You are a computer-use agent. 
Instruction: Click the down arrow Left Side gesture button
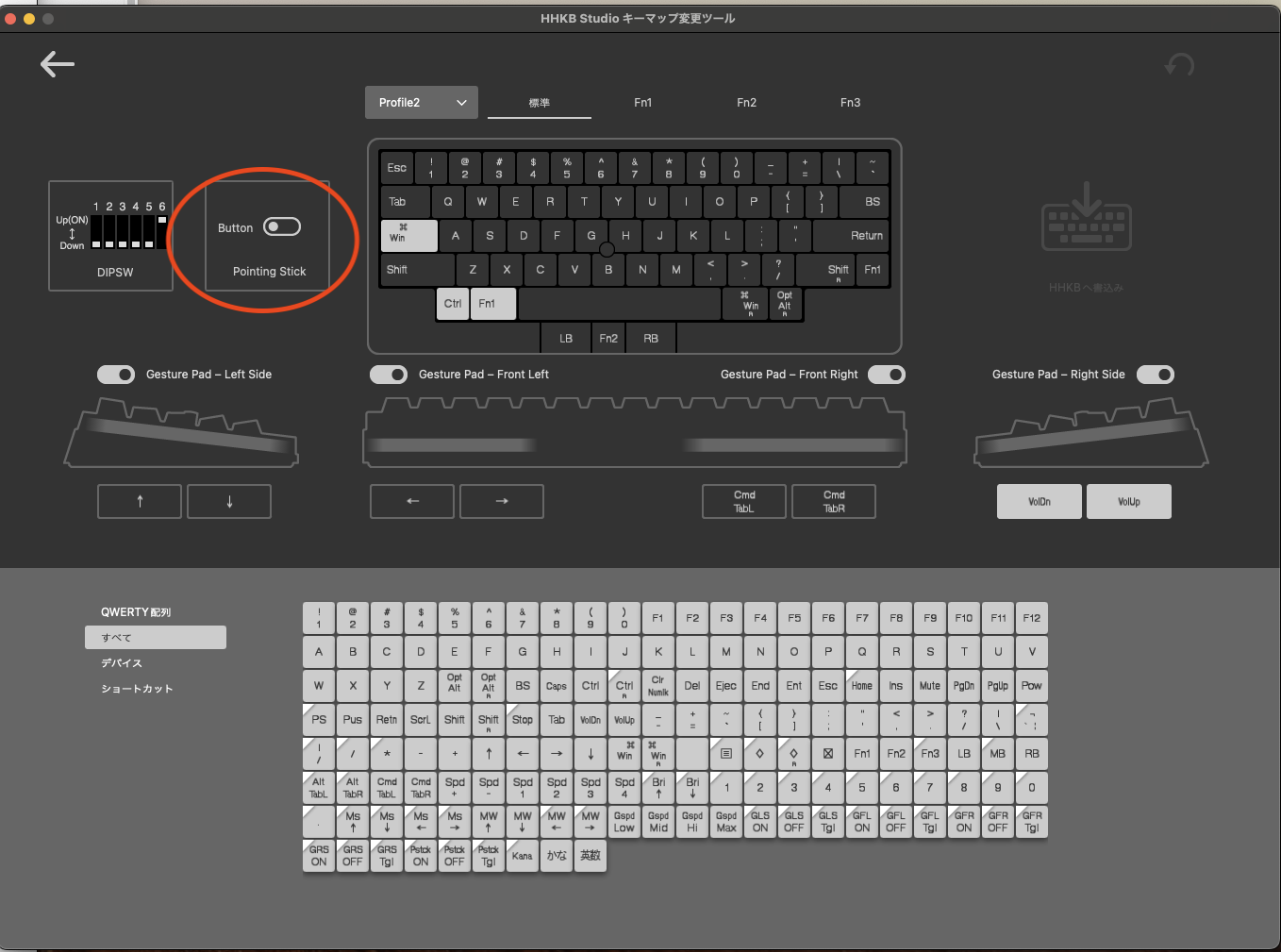[229, 501]
